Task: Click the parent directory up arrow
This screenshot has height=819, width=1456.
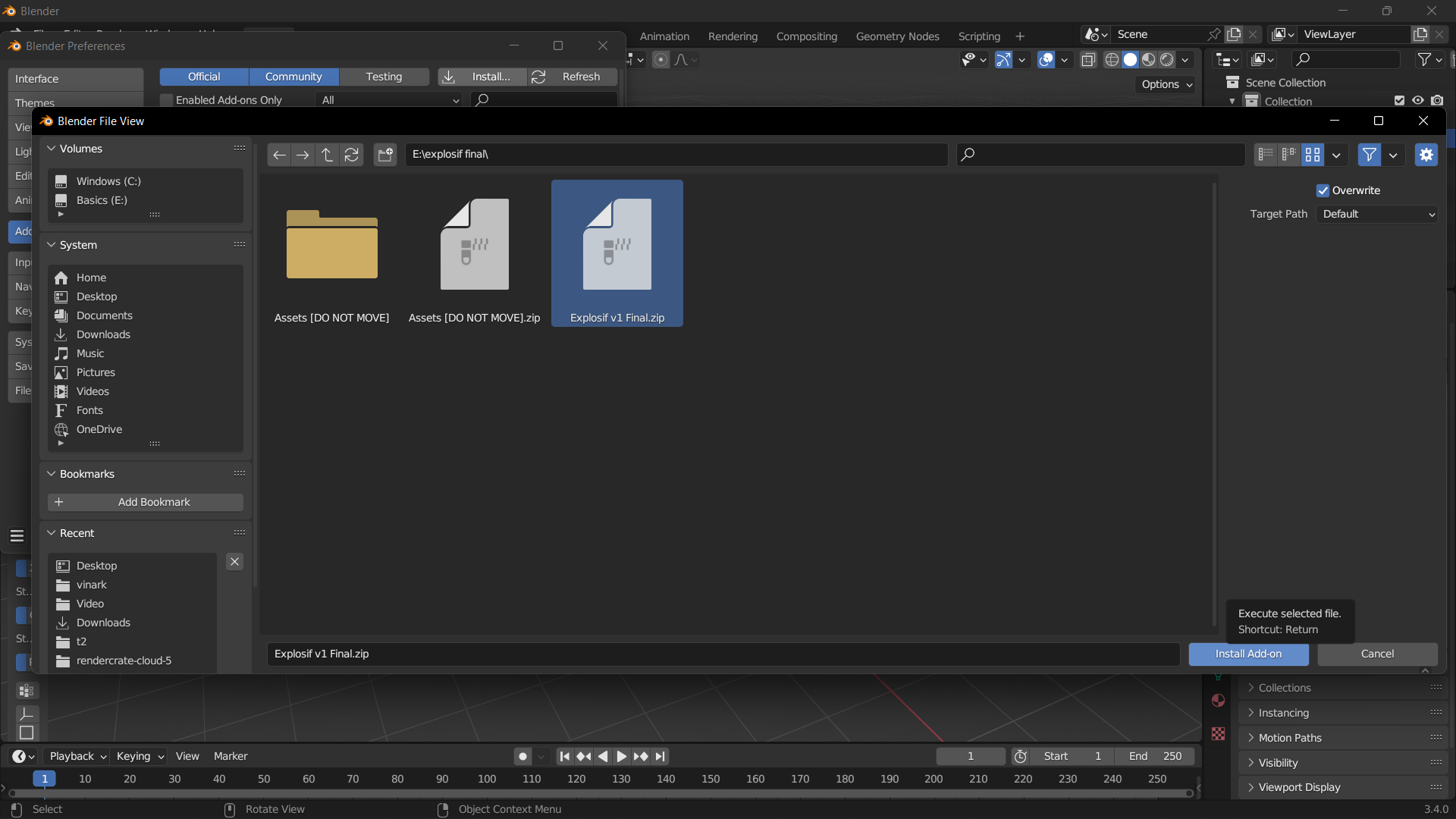Action: click(327, 154)
